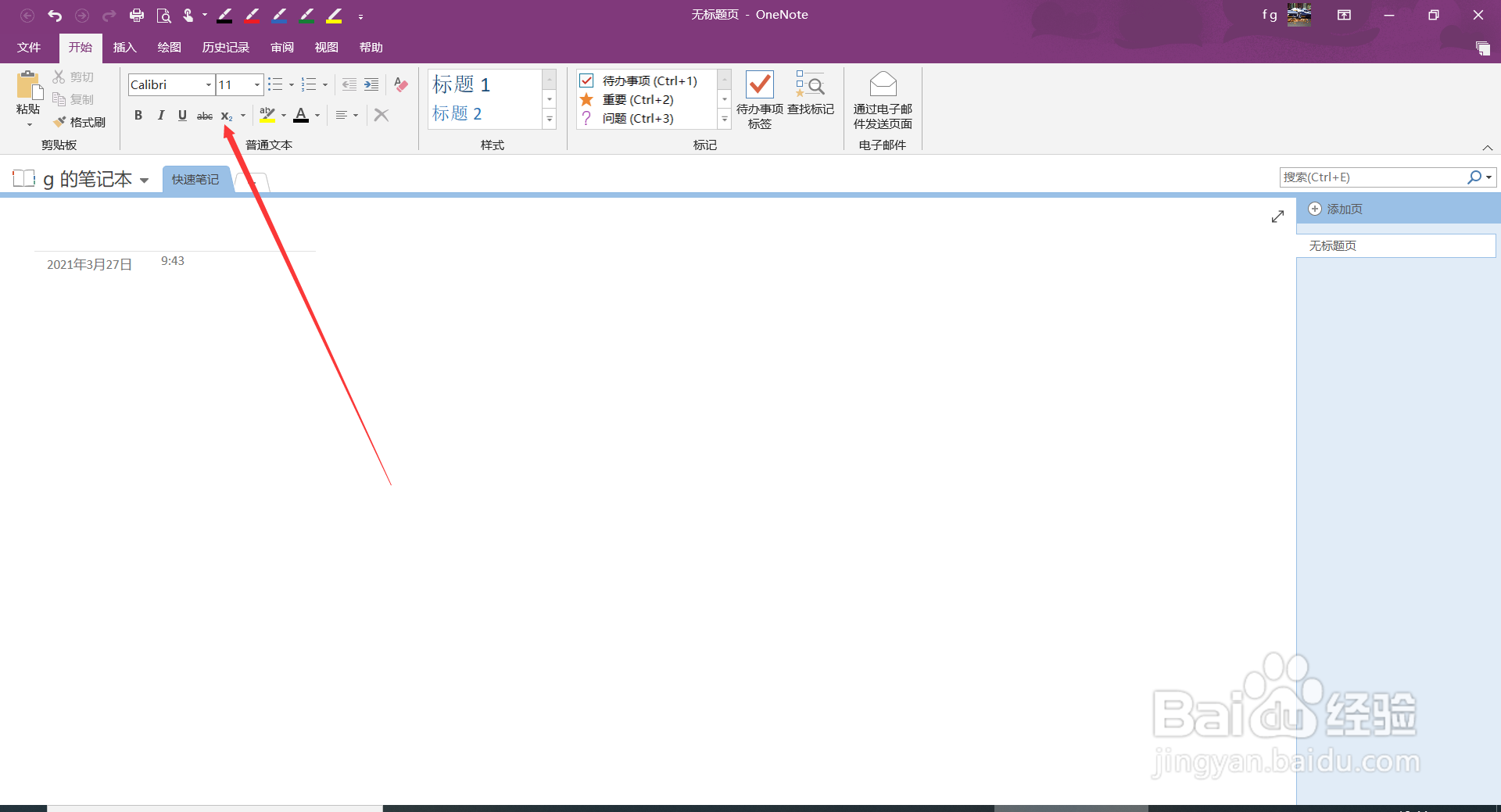
Task: Toggle 待办事项 (Ctrl+1) tag checkbox
Action: 586,80
